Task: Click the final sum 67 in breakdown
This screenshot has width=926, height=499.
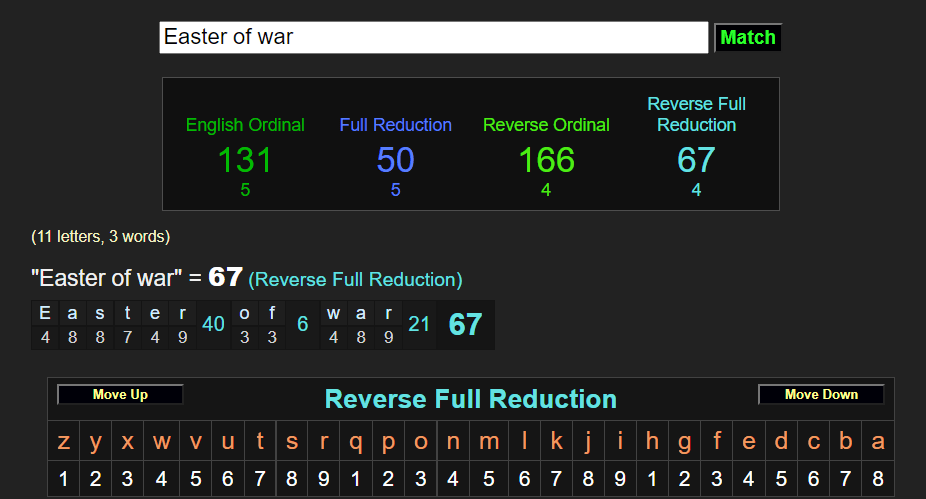Action: pyautogui.click(x=465, y=324)
